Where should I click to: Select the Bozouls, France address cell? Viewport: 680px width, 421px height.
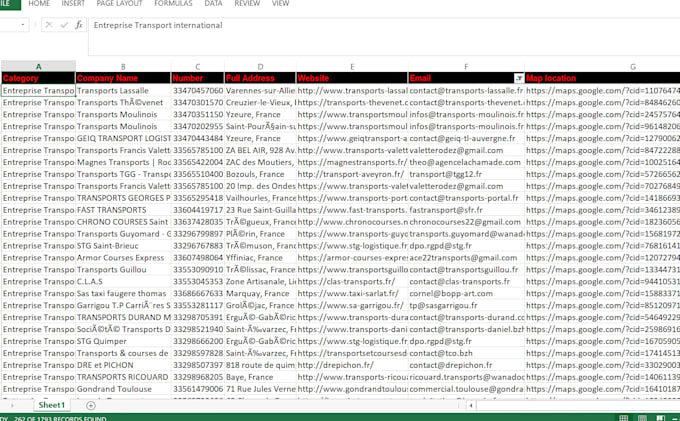260,174
